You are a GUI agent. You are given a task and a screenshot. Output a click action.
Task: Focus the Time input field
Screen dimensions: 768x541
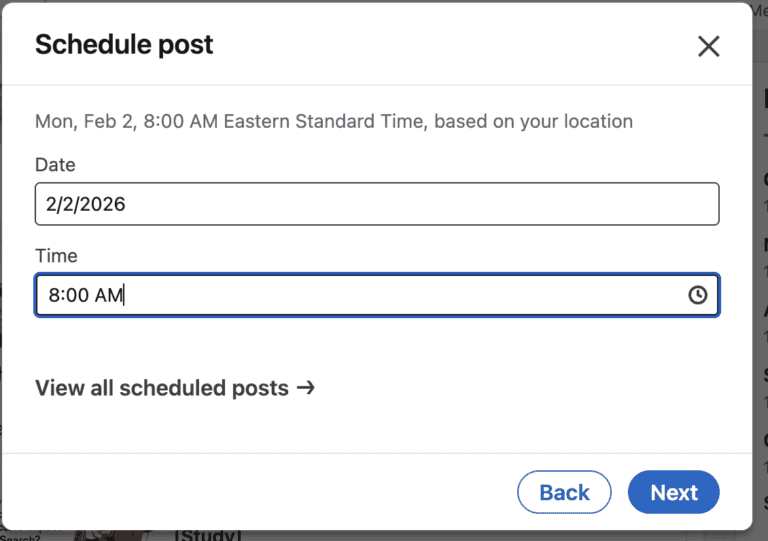(360, 295)
